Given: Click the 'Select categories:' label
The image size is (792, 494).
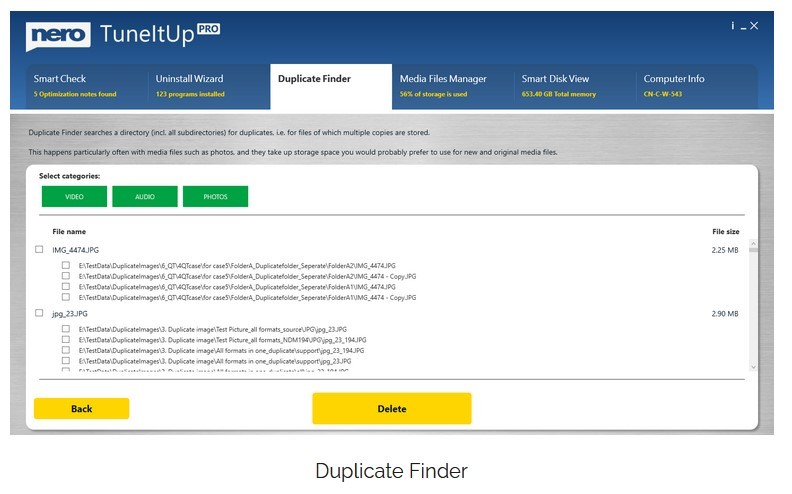Looking at the screenshot, I should tap(69, 176).
